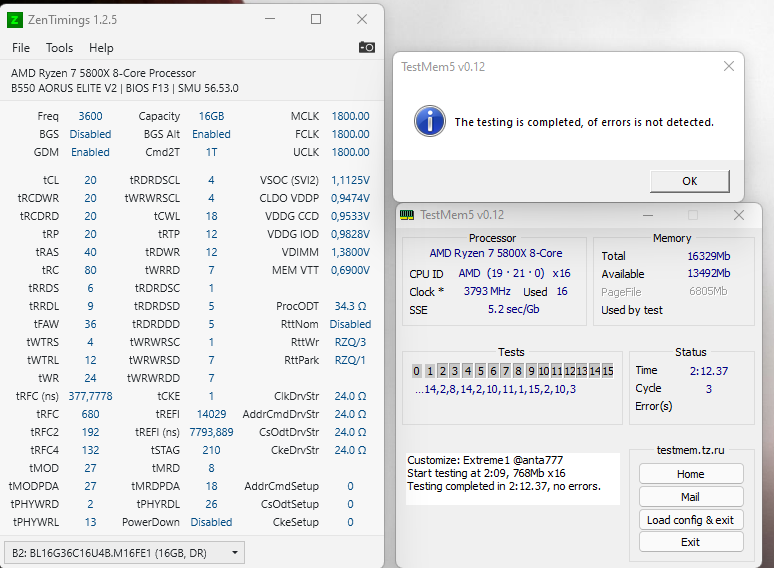The image size is (774, 568).
Task: Close the TestMem5 main window
Action: click(x=738, y=215)
